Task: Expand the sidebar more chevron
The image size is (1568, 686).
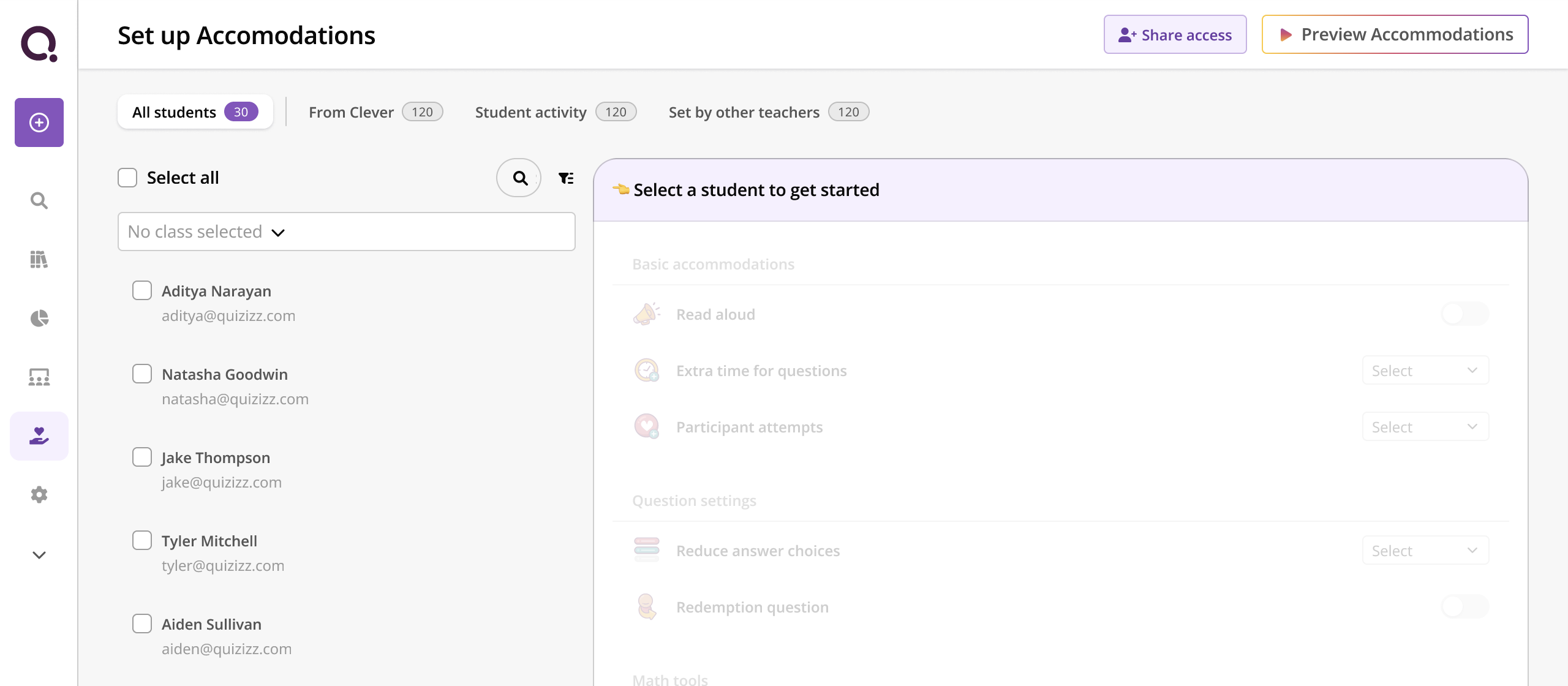Action: click(x=39, y=555)
